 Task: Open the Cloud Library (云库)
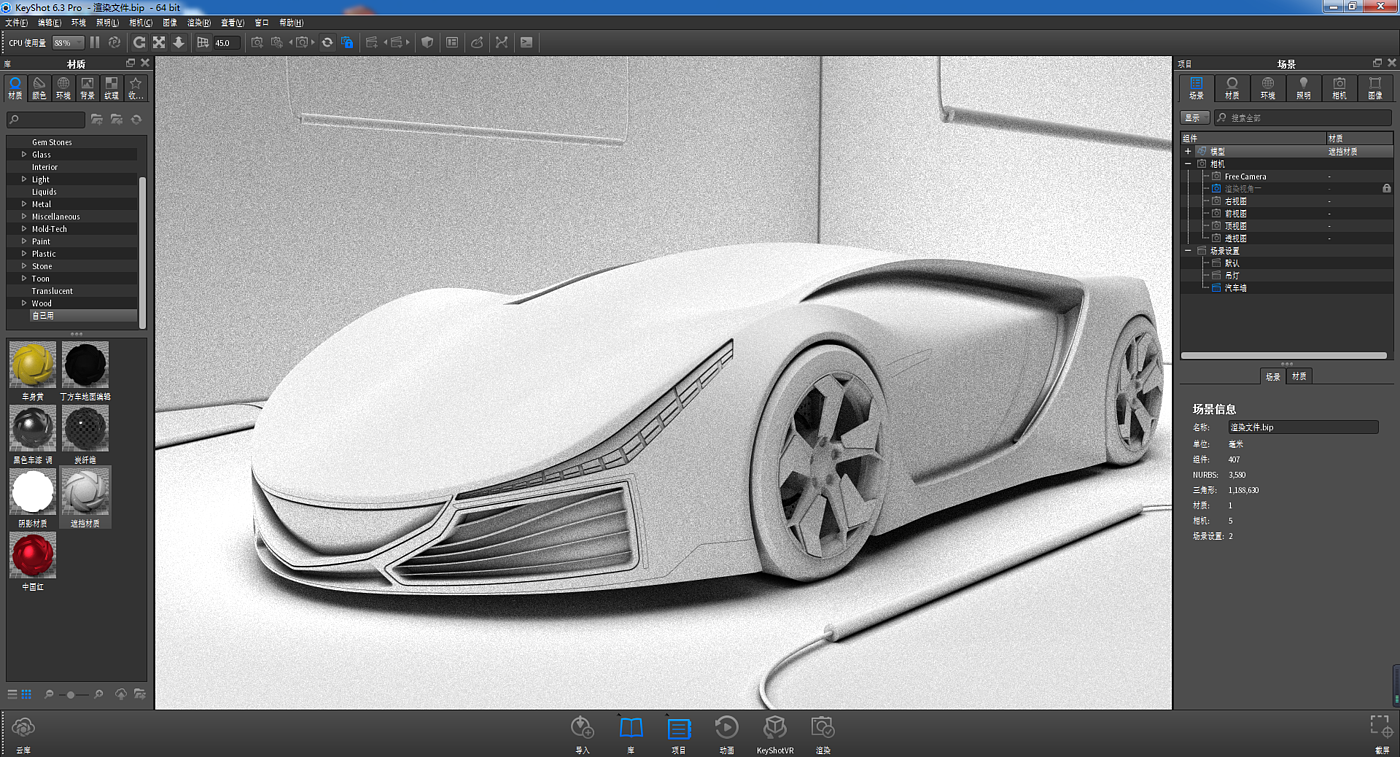[23, 729]
